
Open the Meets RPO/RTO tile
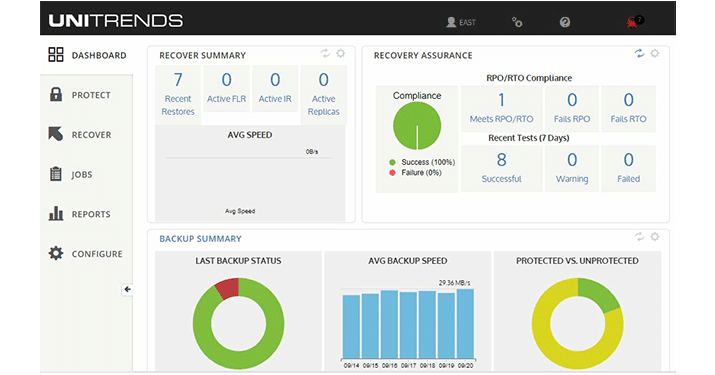(501, 109)
